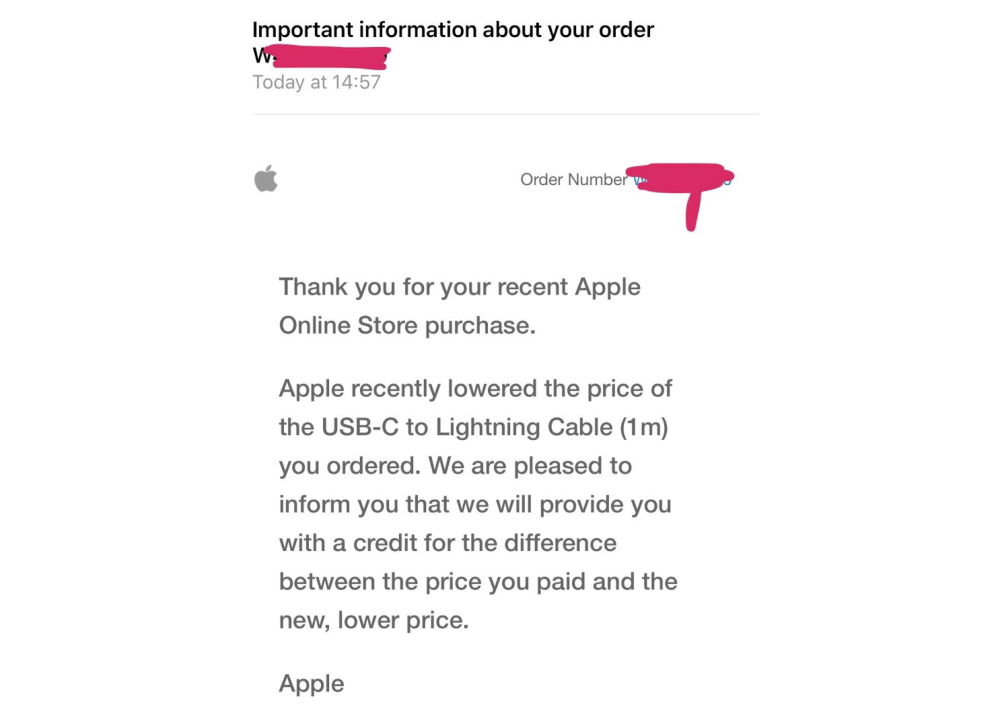Click the "Today at 14:57" timestamp
Screen dimensions: 1000x707
[x=316, y=82]
